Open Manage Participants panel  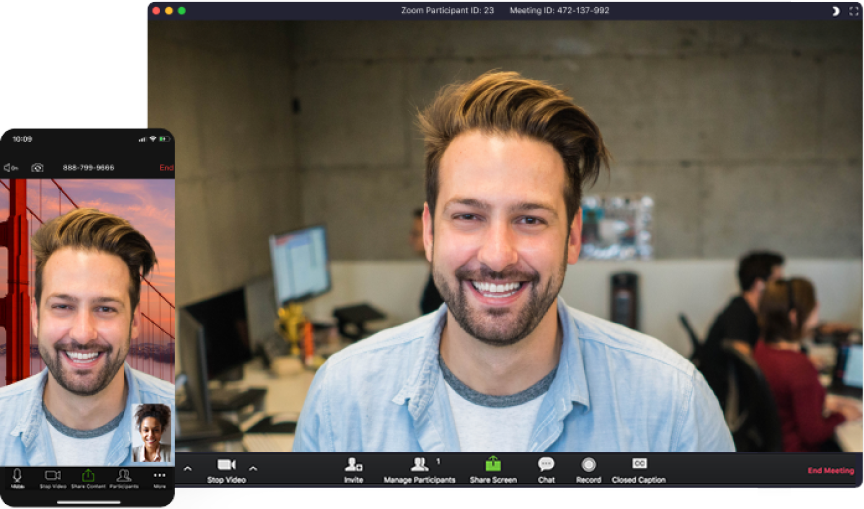[419, 471]
